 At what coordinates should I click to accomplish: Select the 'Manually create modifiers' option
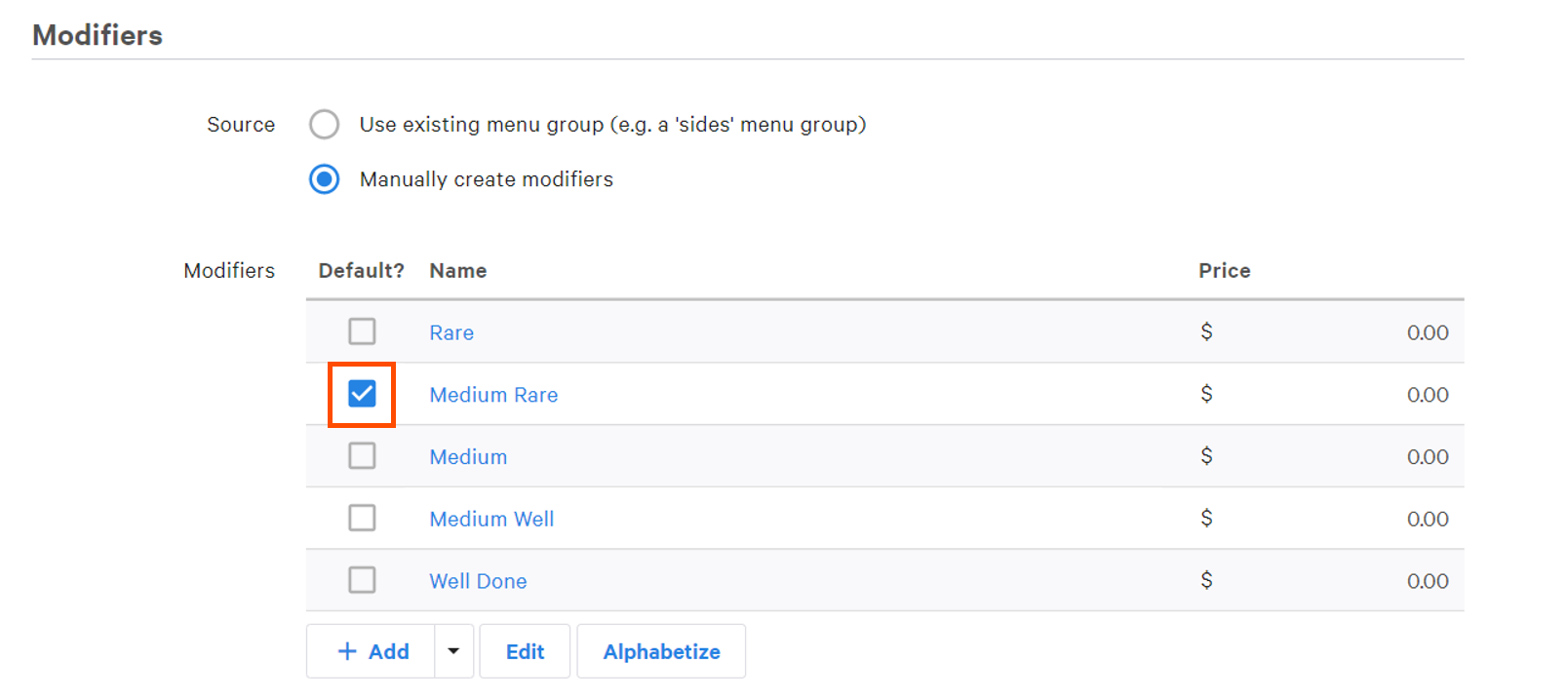tap(324, 179)
